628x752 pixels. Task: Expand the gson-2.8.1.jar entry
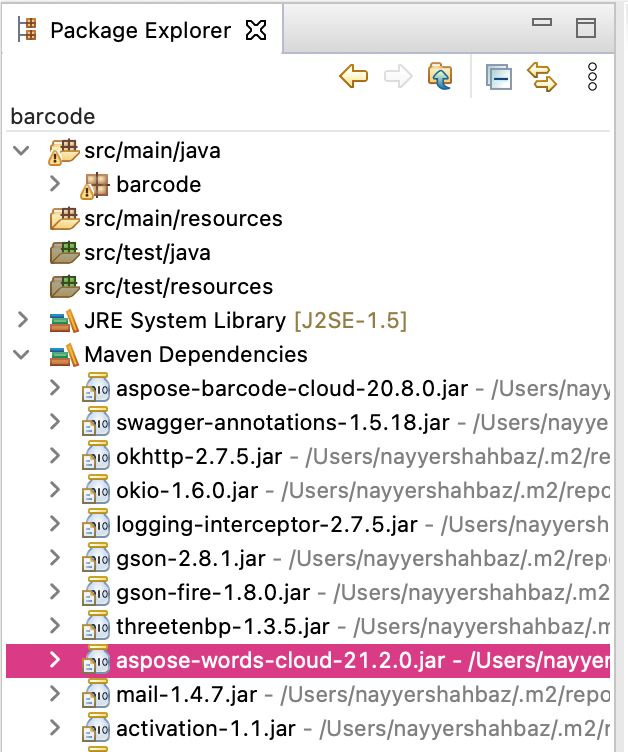[x=55, y=559]
